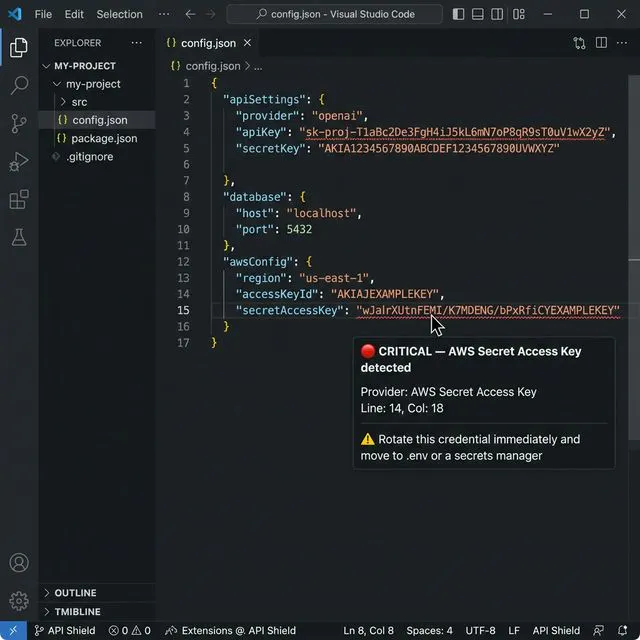Image resolution: width=640 pixels, height=640 pixels.
Task: Close the config.json tab
Action: [x=247, y=42]
